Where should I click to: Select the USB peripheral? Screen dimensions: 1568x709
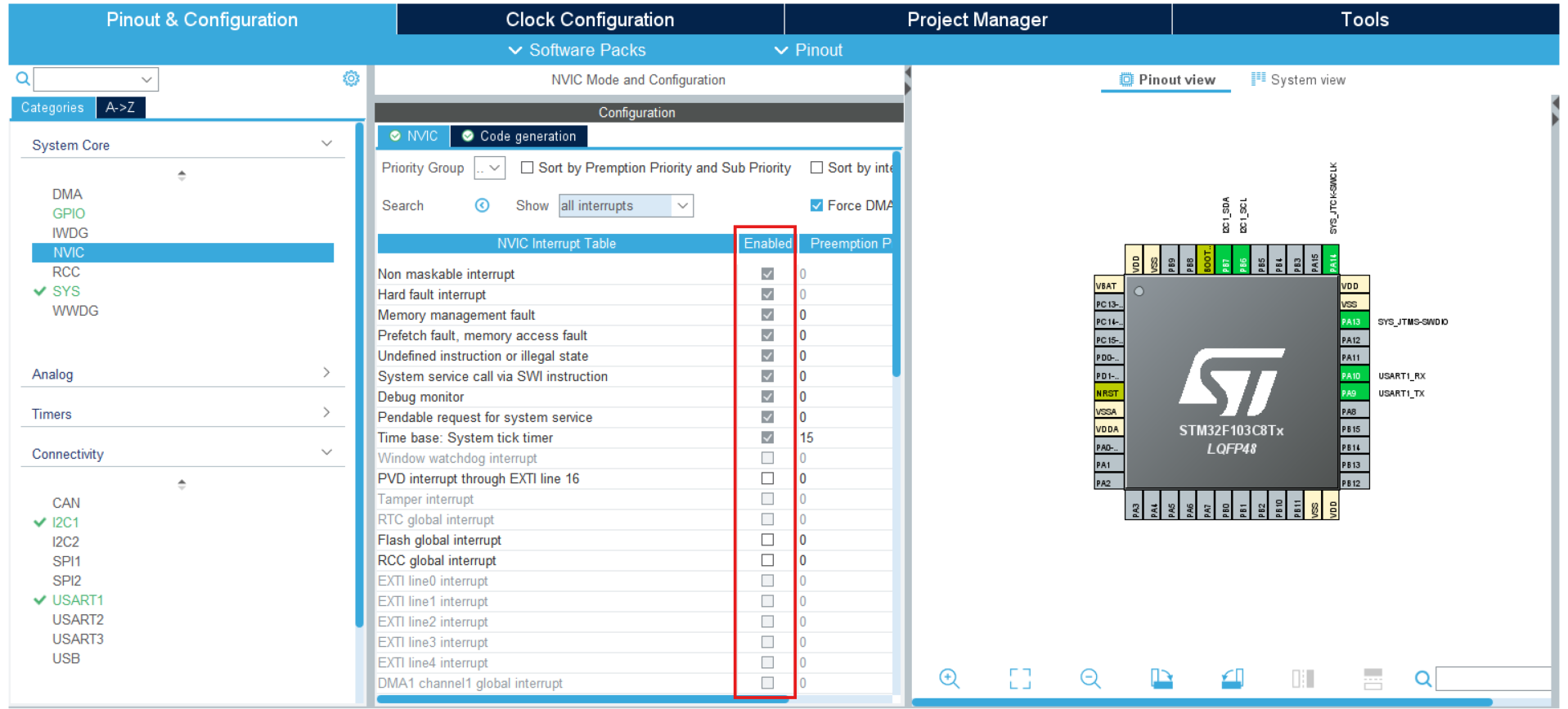click(66, 658)
